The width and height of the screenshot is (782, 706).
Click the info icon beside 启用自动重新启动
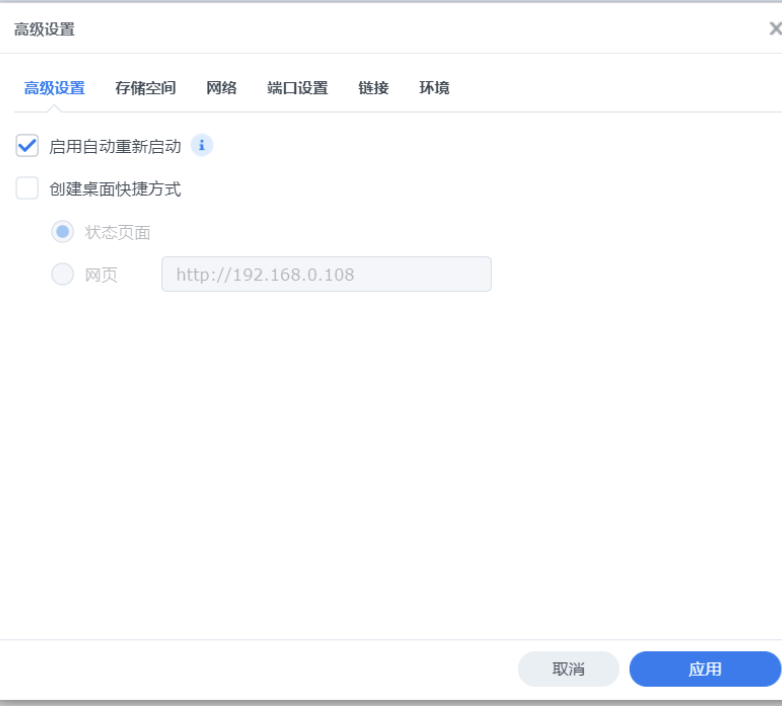point(201,146)
